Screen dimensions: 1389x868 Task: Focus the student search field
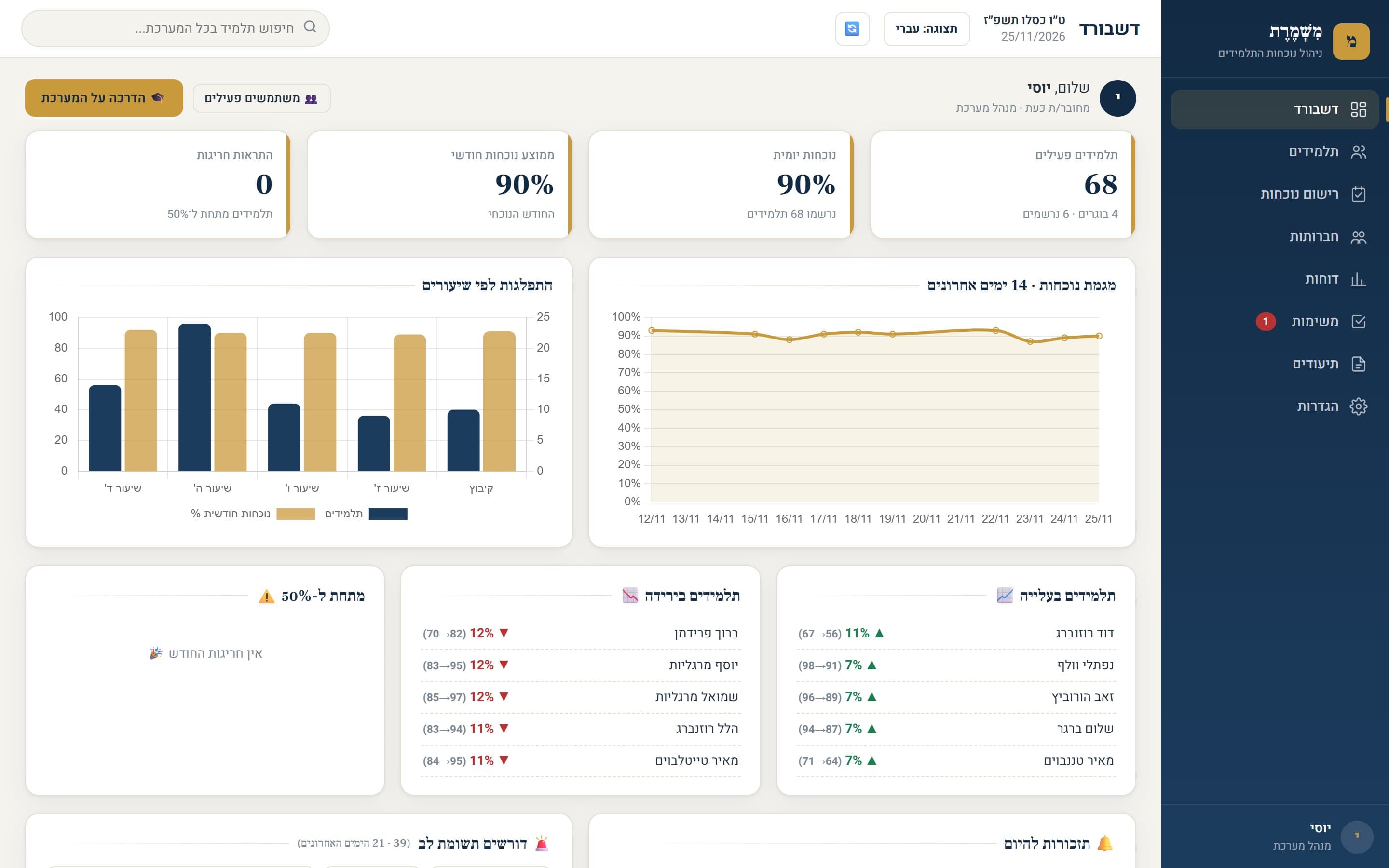coord(175,28)
